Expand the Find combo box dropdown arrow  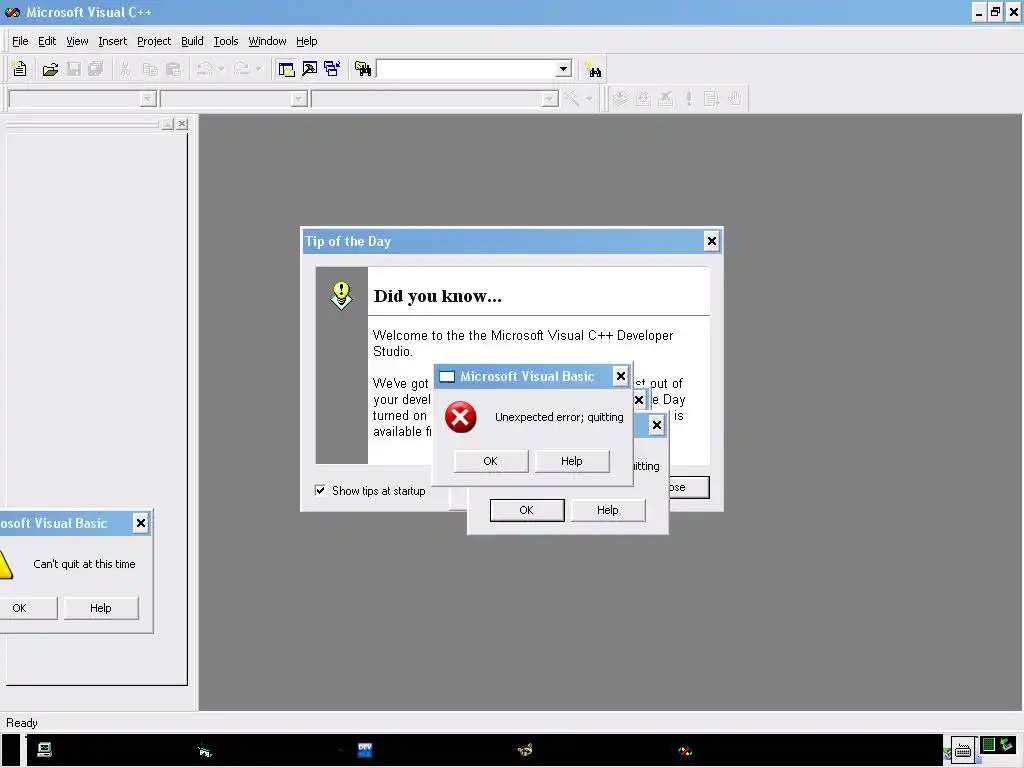(x=564, y=69)
